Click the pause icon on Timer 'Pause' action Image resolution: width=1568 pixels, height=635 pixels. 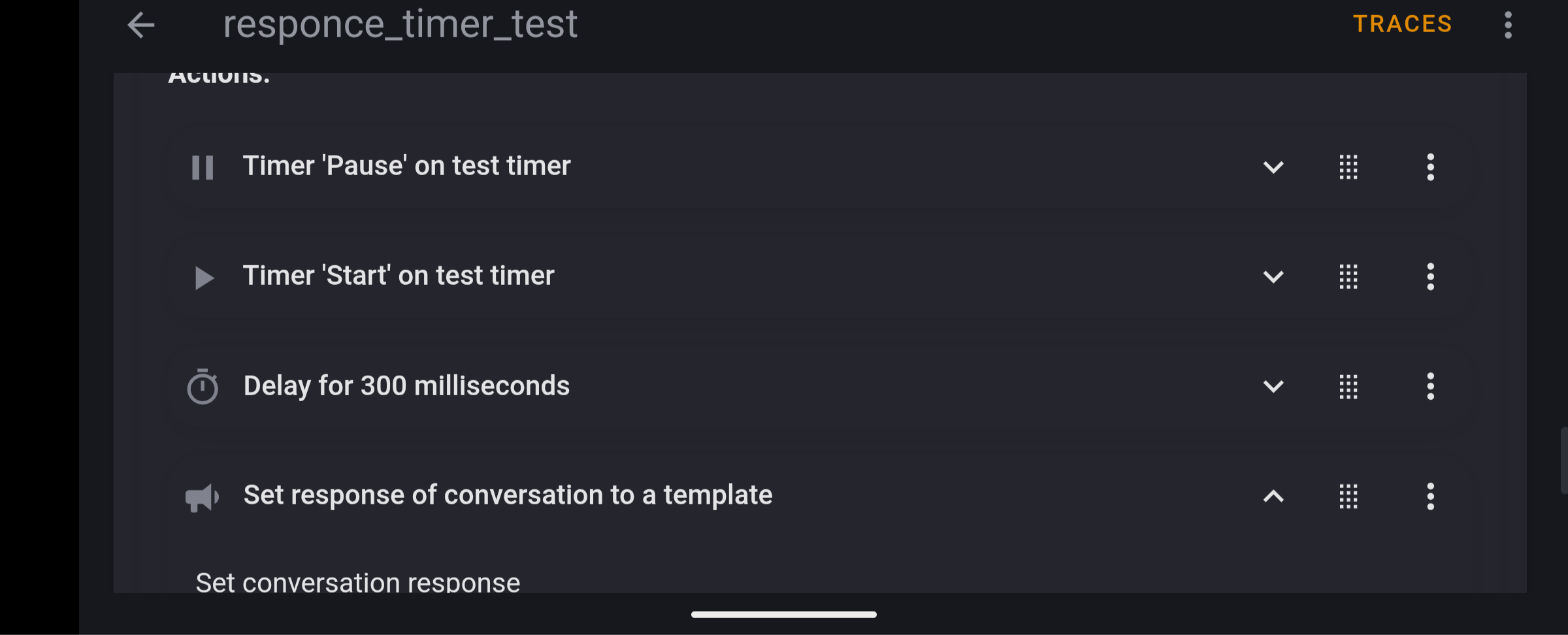click(203, 167)
